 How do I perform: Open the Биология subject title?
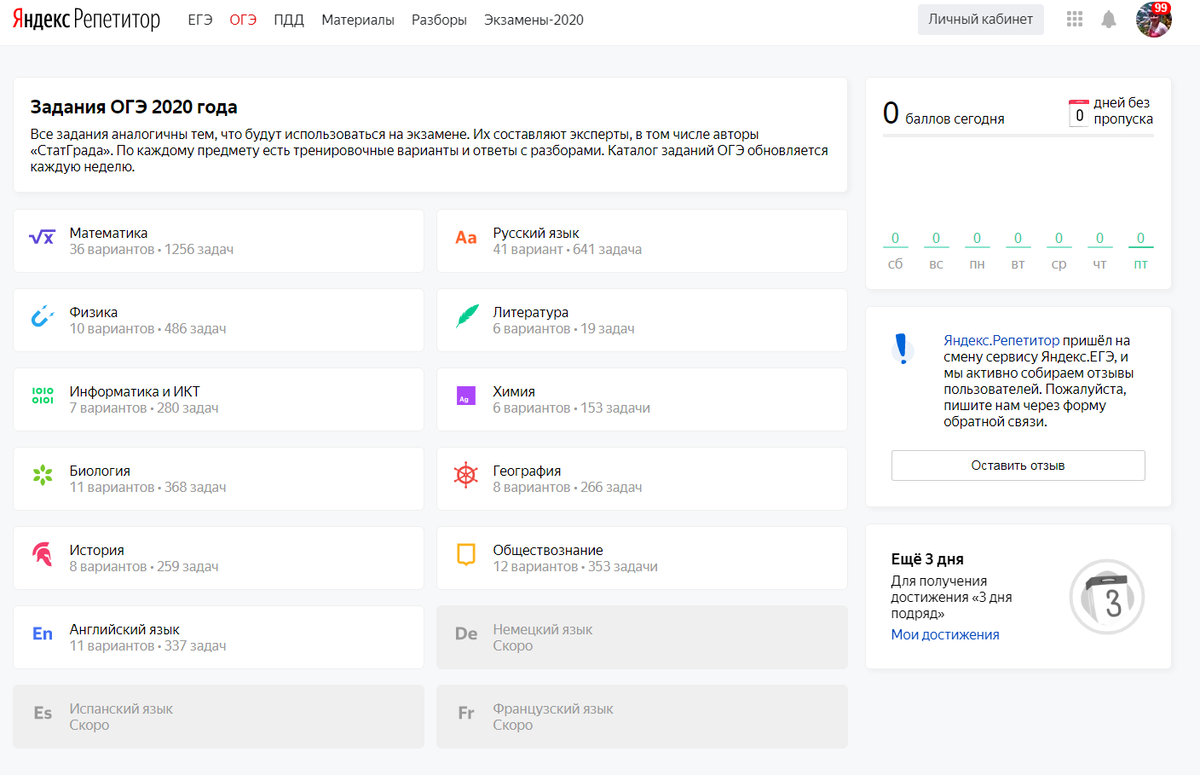tap(100, 471)
